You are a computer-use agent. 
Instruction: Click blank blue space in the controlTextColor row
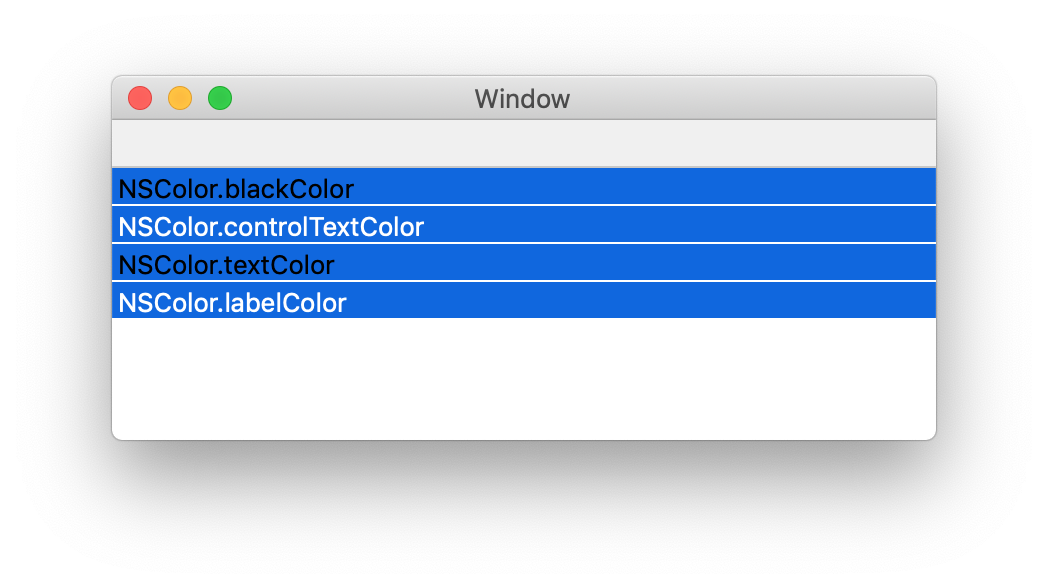coord(680,225)
